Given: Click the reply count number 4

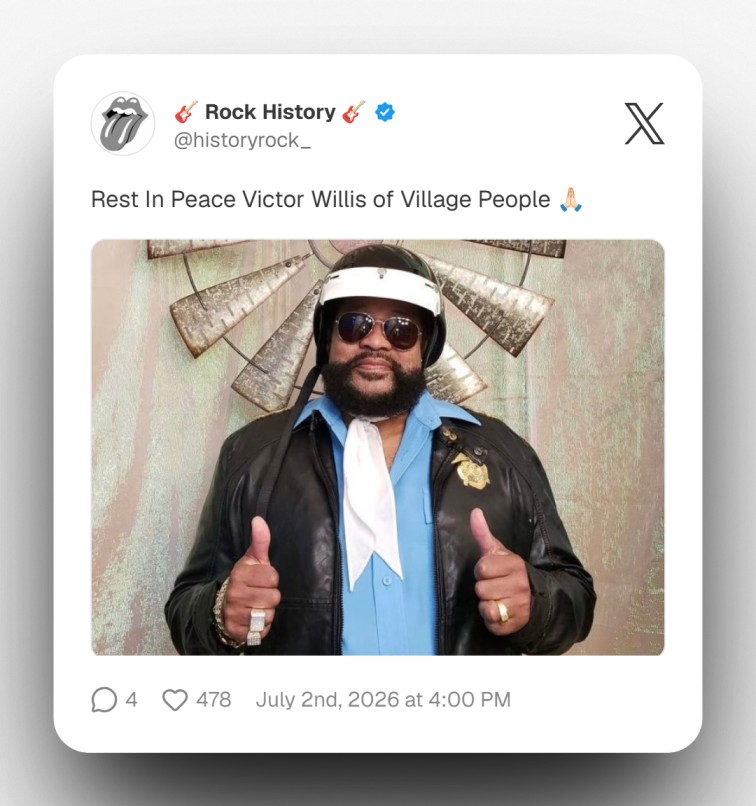Looking at the screenshot, I should click(x=131, y=700).
